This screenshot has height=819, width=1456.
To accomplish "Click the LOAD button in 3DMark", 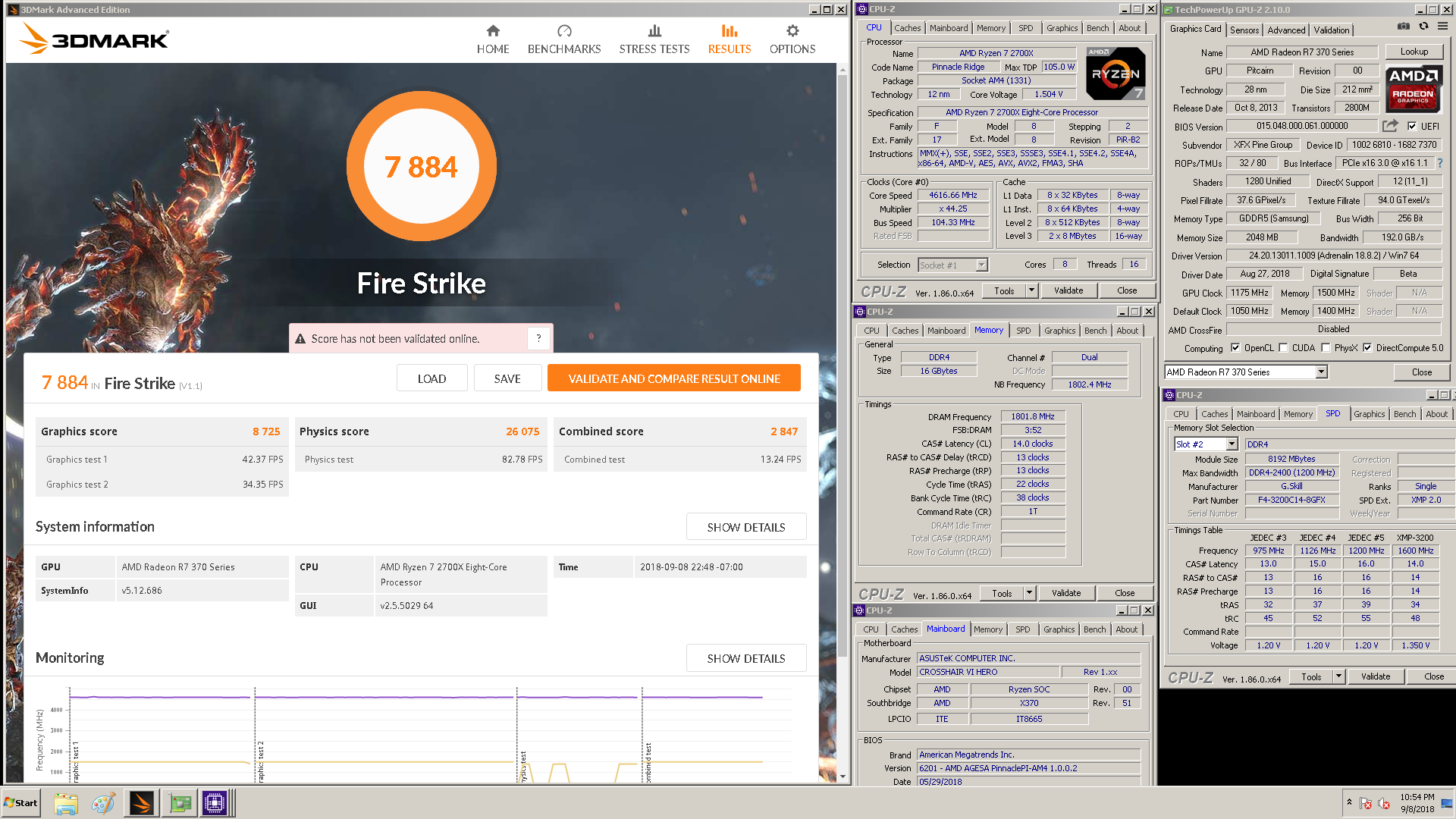I will (x=431, y=378).
